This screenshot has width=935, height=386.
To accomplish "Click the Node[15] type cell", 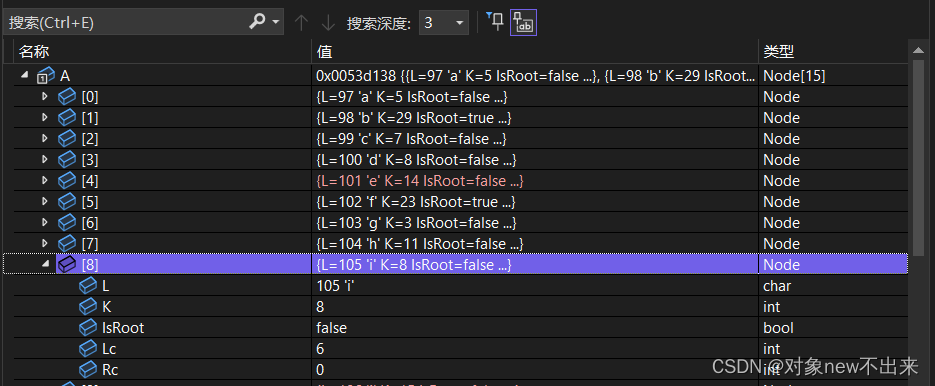I will click(794, 76).
